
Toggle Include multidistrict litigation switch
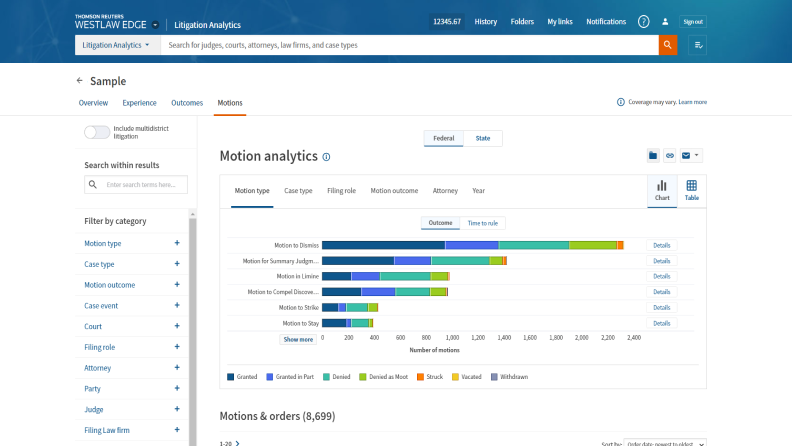(97, 132)
